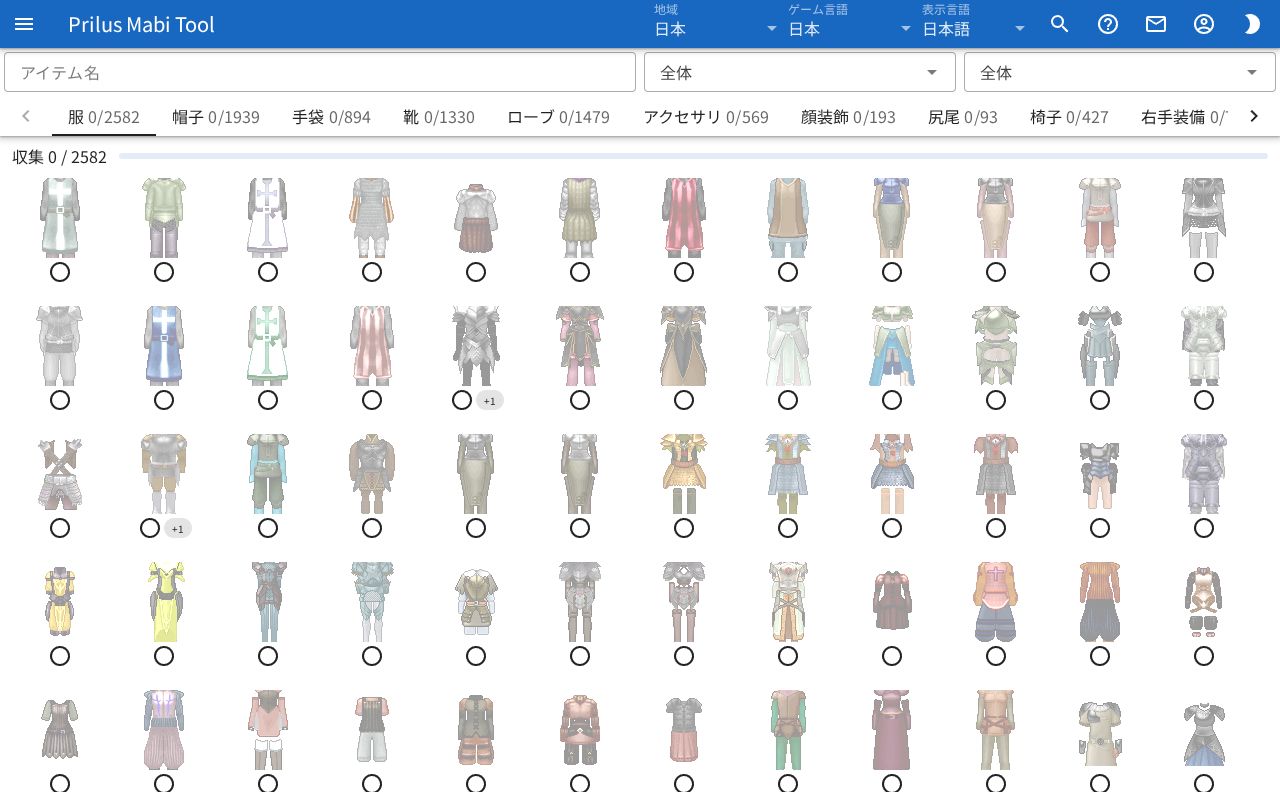Click the +1 badge beside silver-gold armor
Screen dimensions: 1280x800
click(177, 528)
